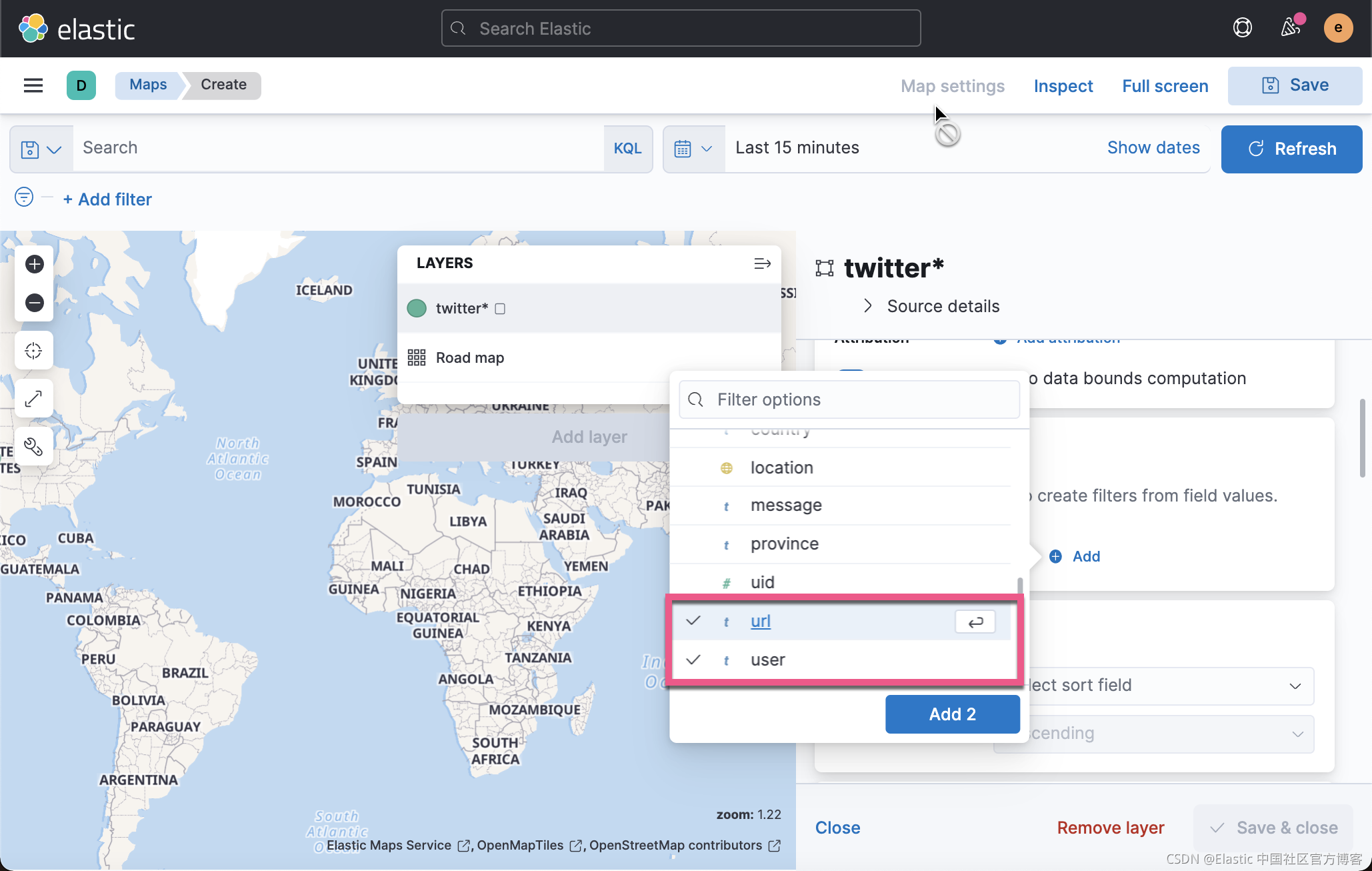The image size is (1372, 871).
Task: Open the help menu lifebuoy icon
Action: point(1242,28)
